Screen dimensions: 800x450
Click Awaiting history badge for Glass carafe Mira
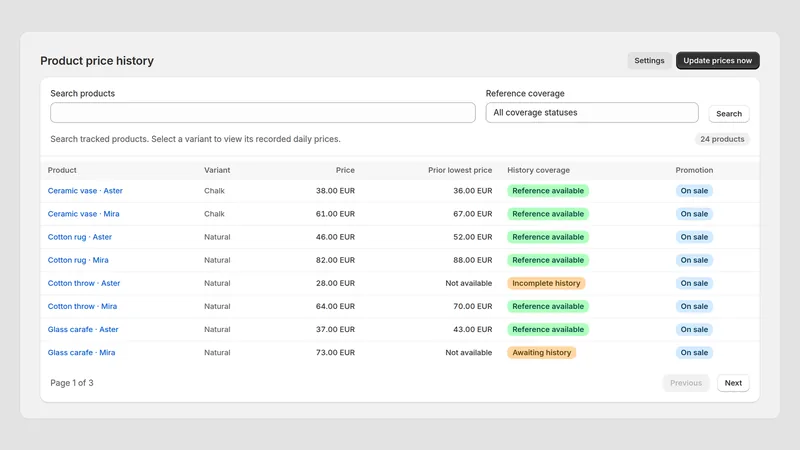click(x=541, y=353)
